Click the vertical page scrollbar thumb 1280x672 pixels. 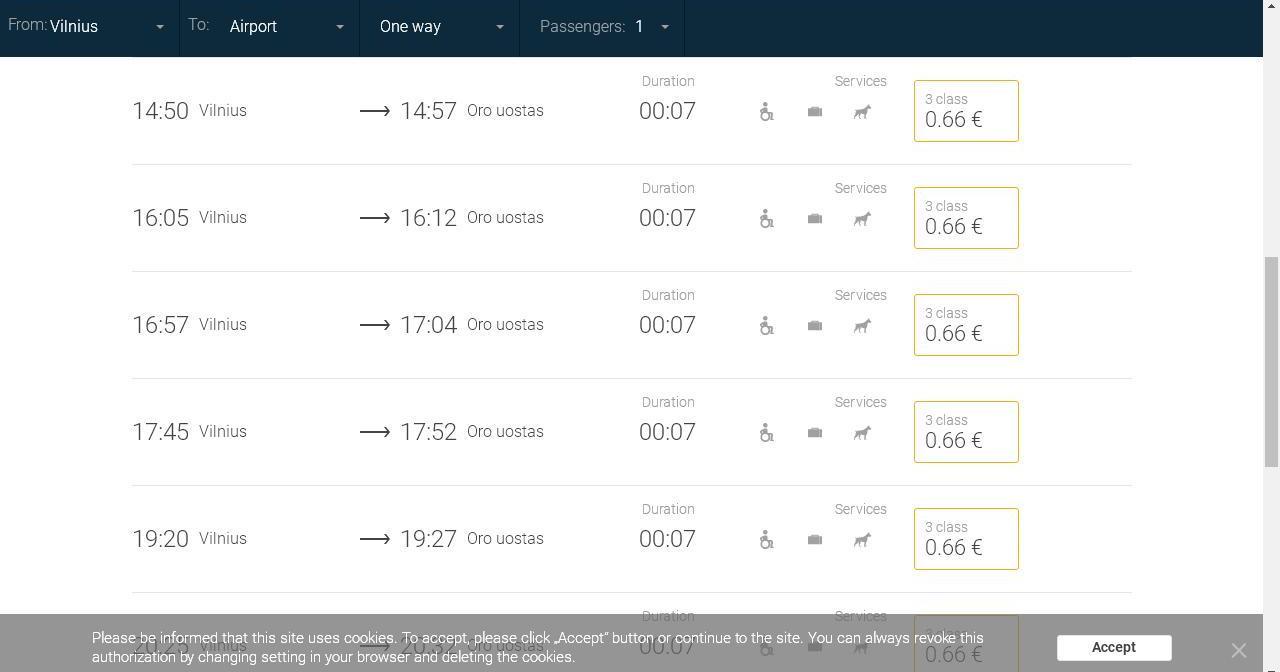tap(1271, 362)
